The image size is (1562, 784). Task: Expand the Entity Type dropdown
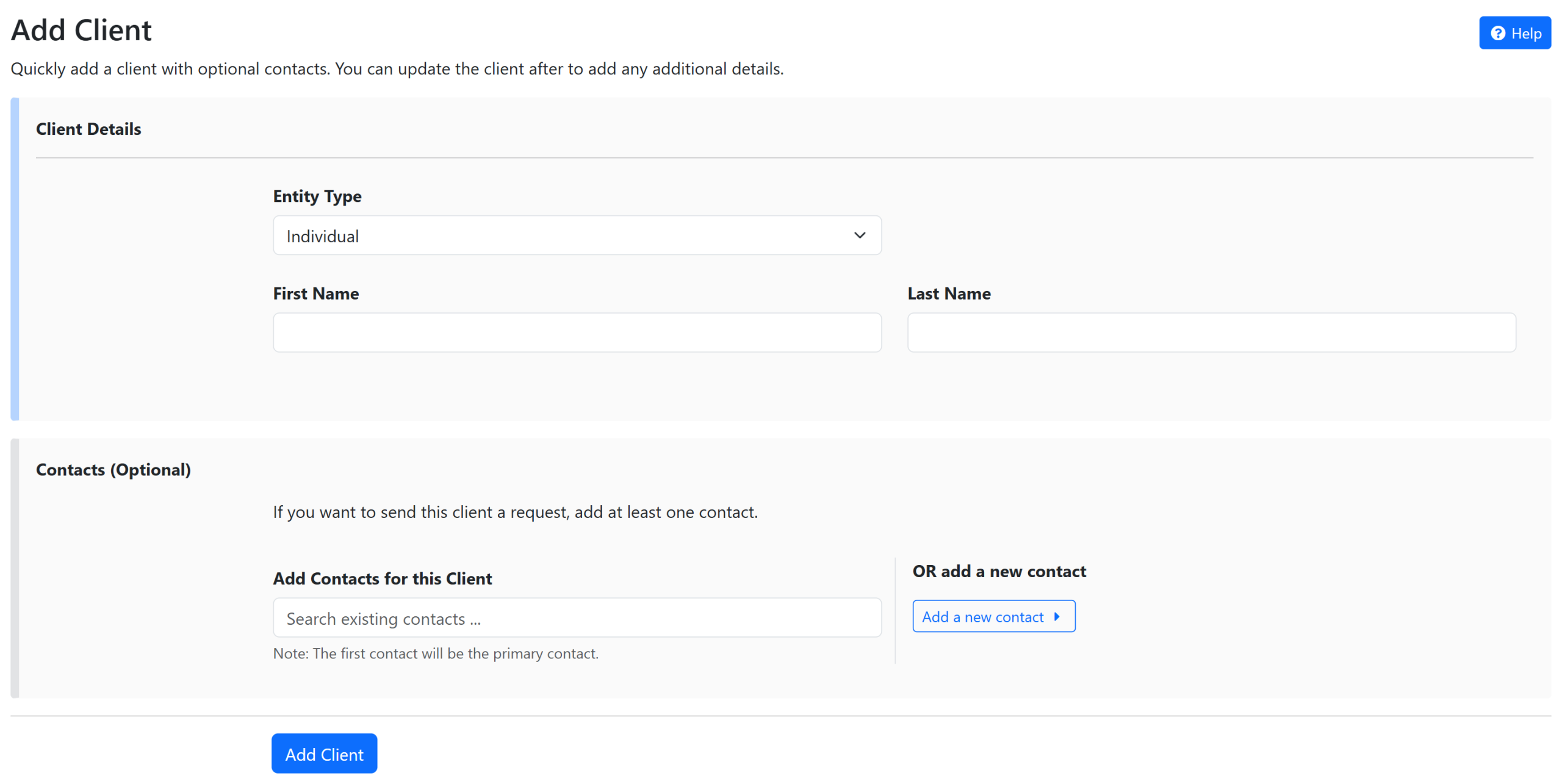pyautogui.click(x=577, y=236)
